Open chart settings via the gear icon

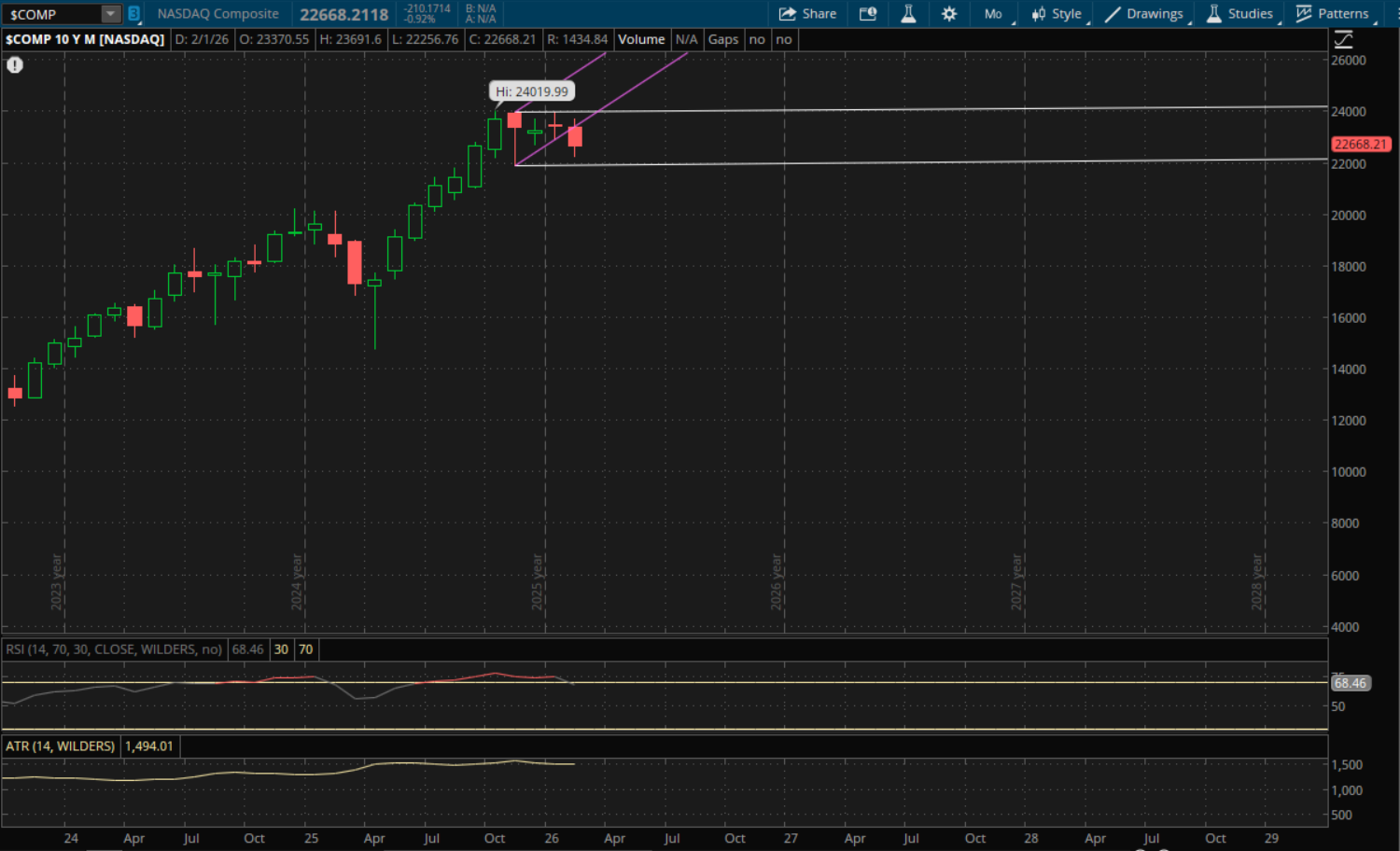tap(949, 14)
